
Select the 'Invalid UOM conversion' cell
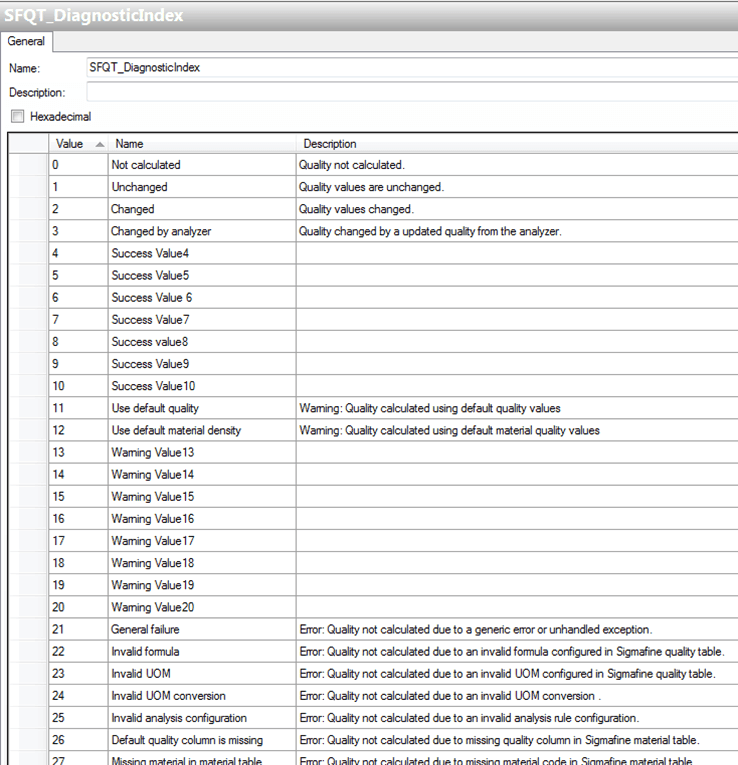click(x=168, y=695)
